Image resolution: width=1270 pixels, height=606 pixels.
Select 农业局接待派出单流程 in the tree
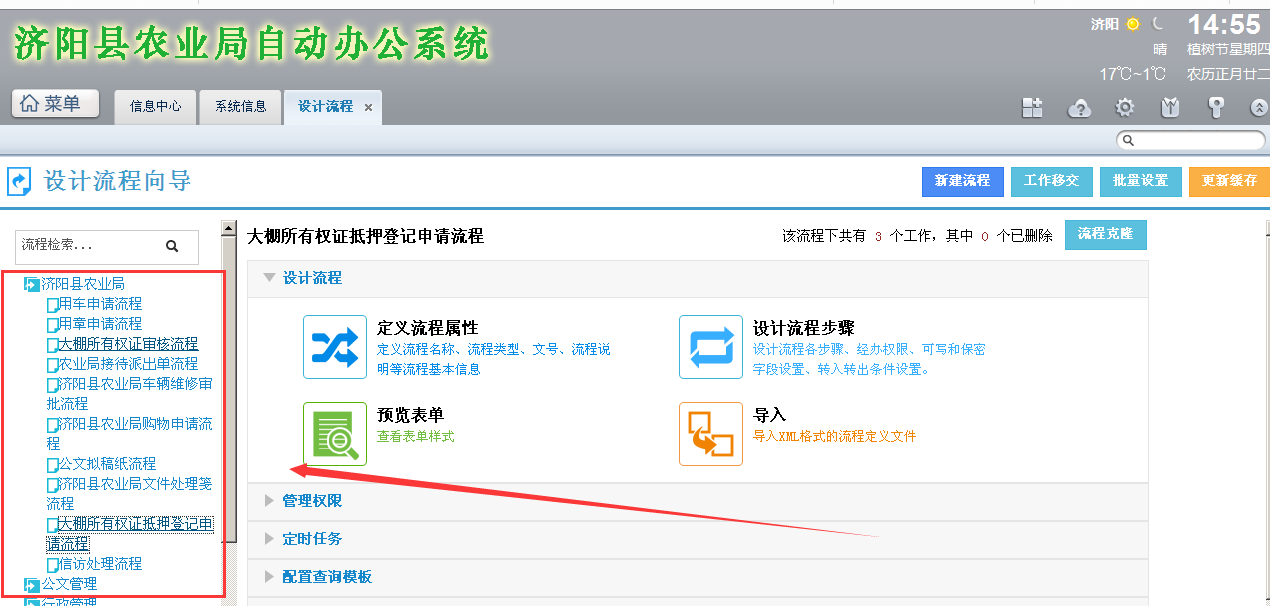(128, 364)
